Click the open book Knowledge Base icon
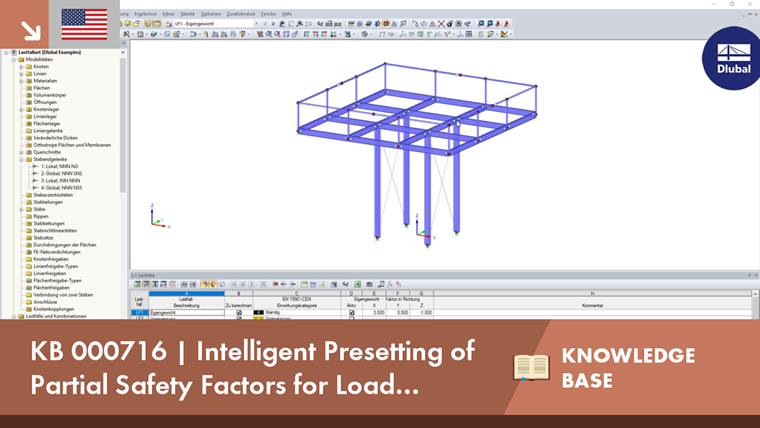The height and width of the screenshot is (428, 760). (531, 367)
